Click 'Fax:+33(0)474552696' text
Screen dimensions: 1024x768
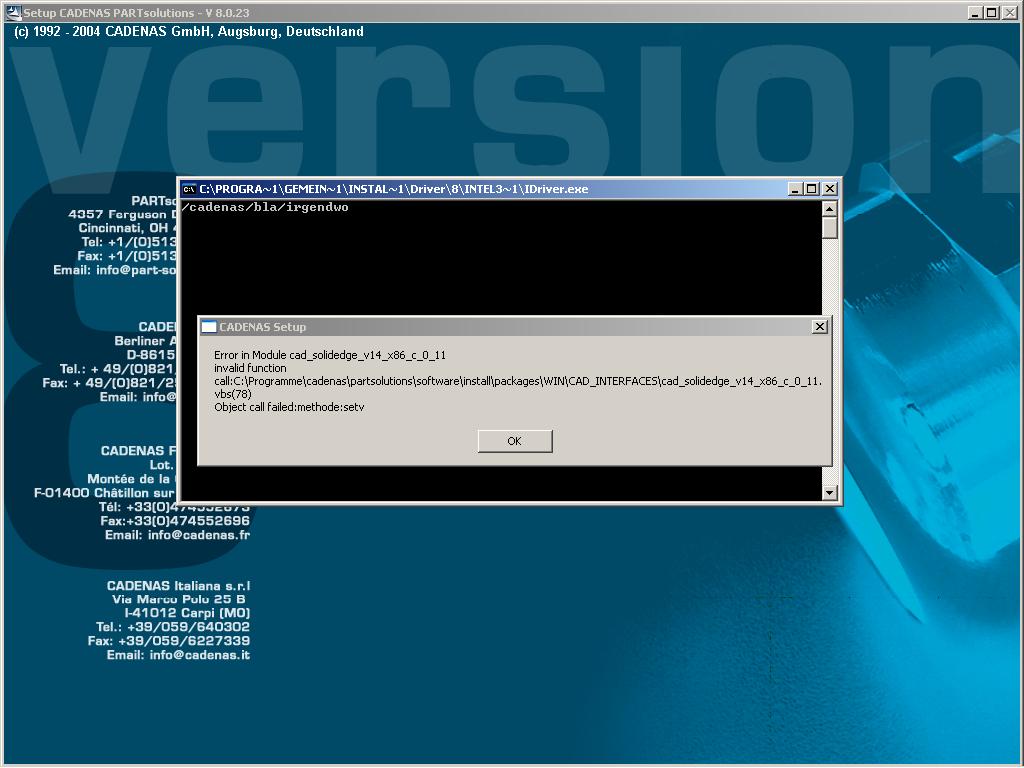coord(175,521)
